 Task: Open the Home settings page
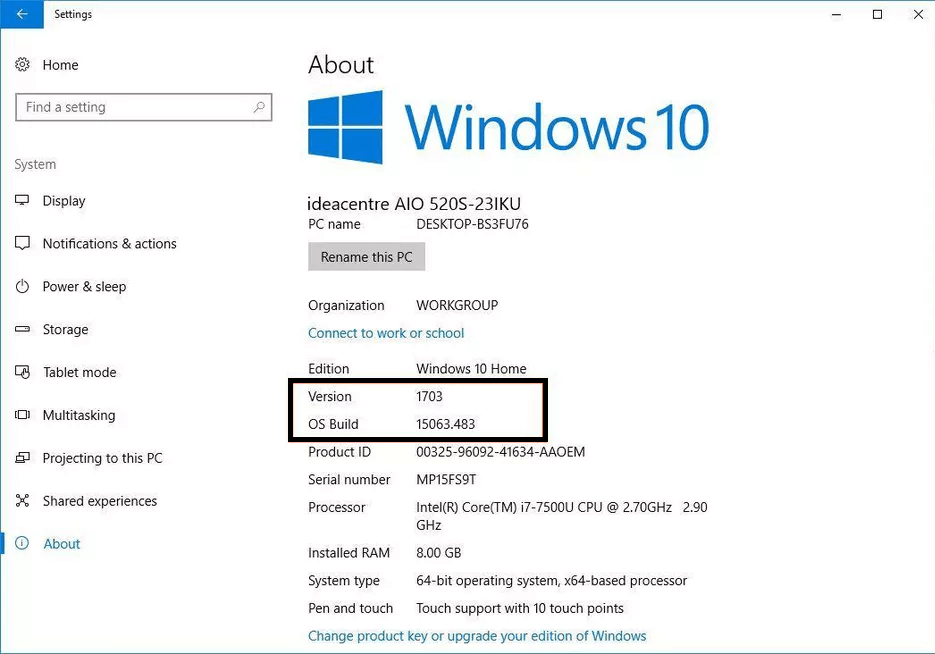click(x=60, y=65)
